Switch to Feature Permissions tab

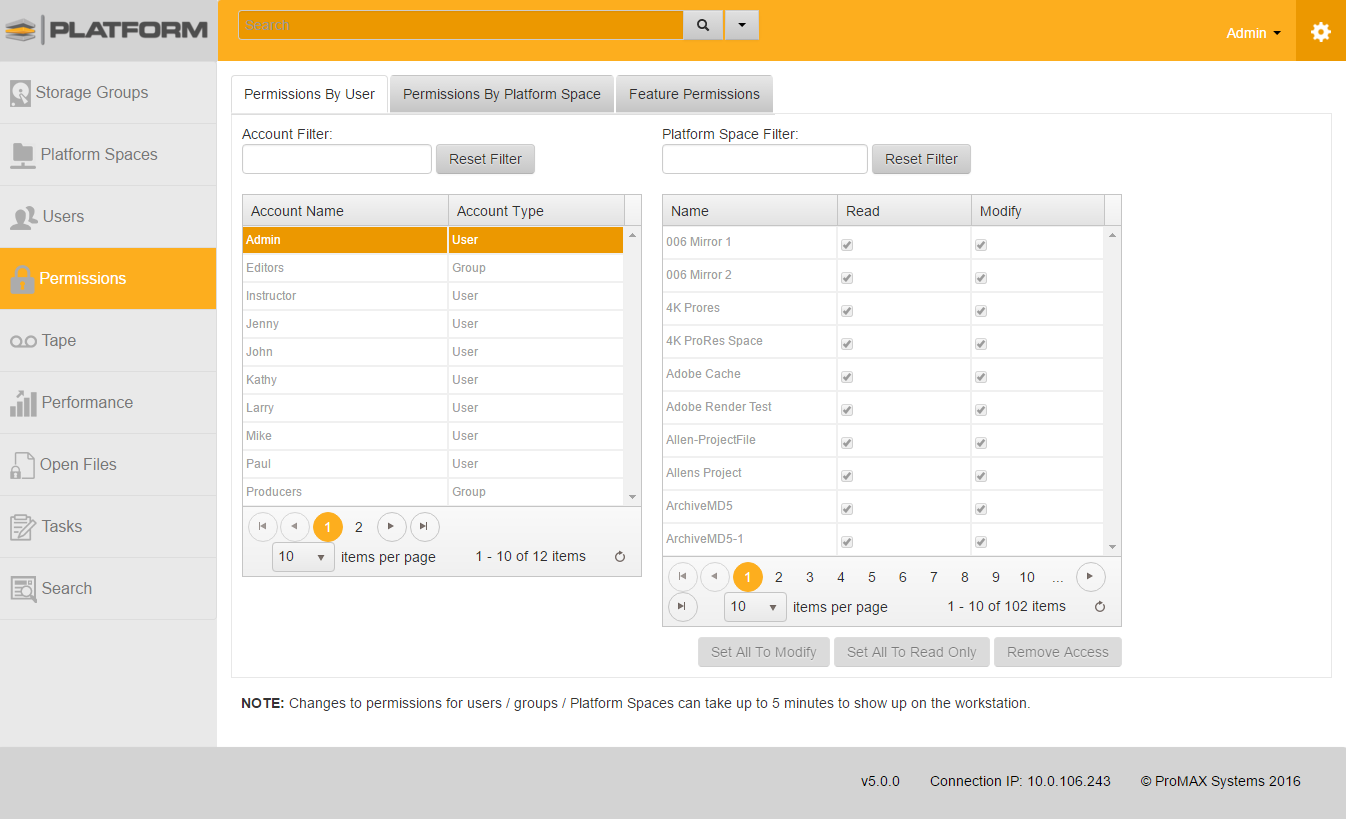tap(694, 94)
